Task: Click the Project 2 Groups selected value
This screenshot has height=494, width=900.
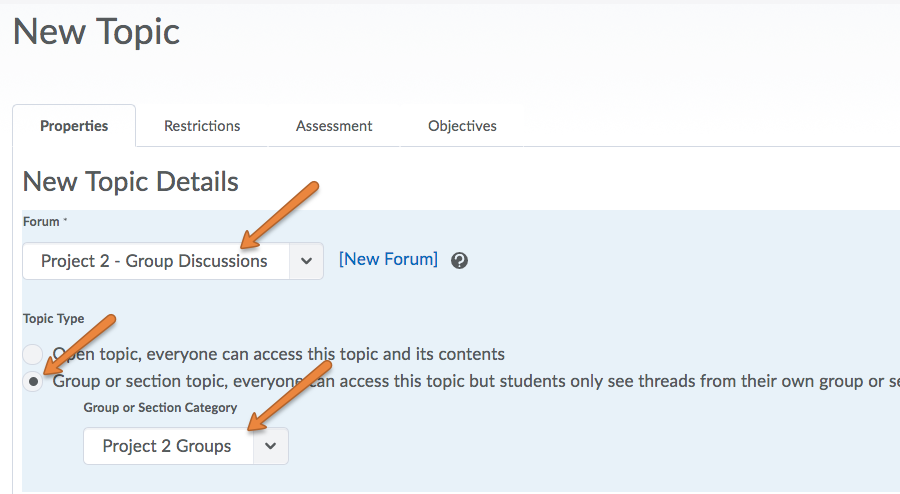Action: click(x=167, y=446)
